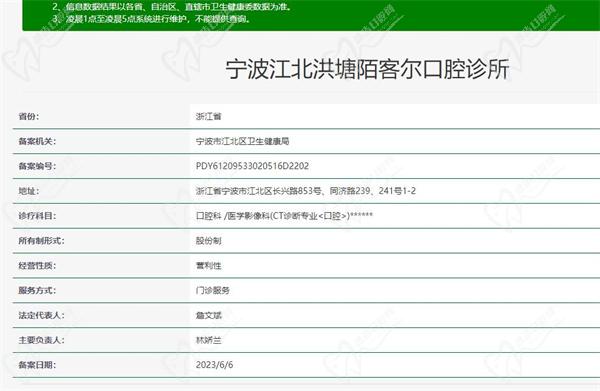Click the 营利性 value
Viewport: 600px width, 391px height.
(x=209, y=266)
